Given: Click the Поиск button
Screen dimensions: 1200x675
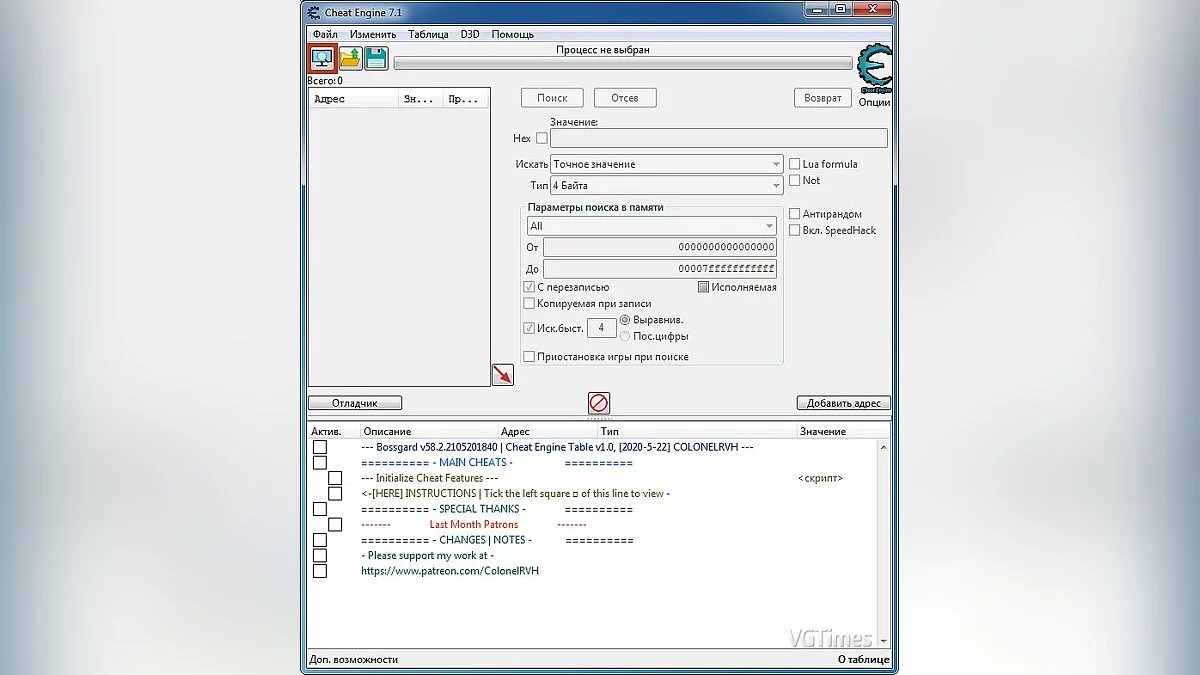Looking at the screenshot, I should (551, 97).
